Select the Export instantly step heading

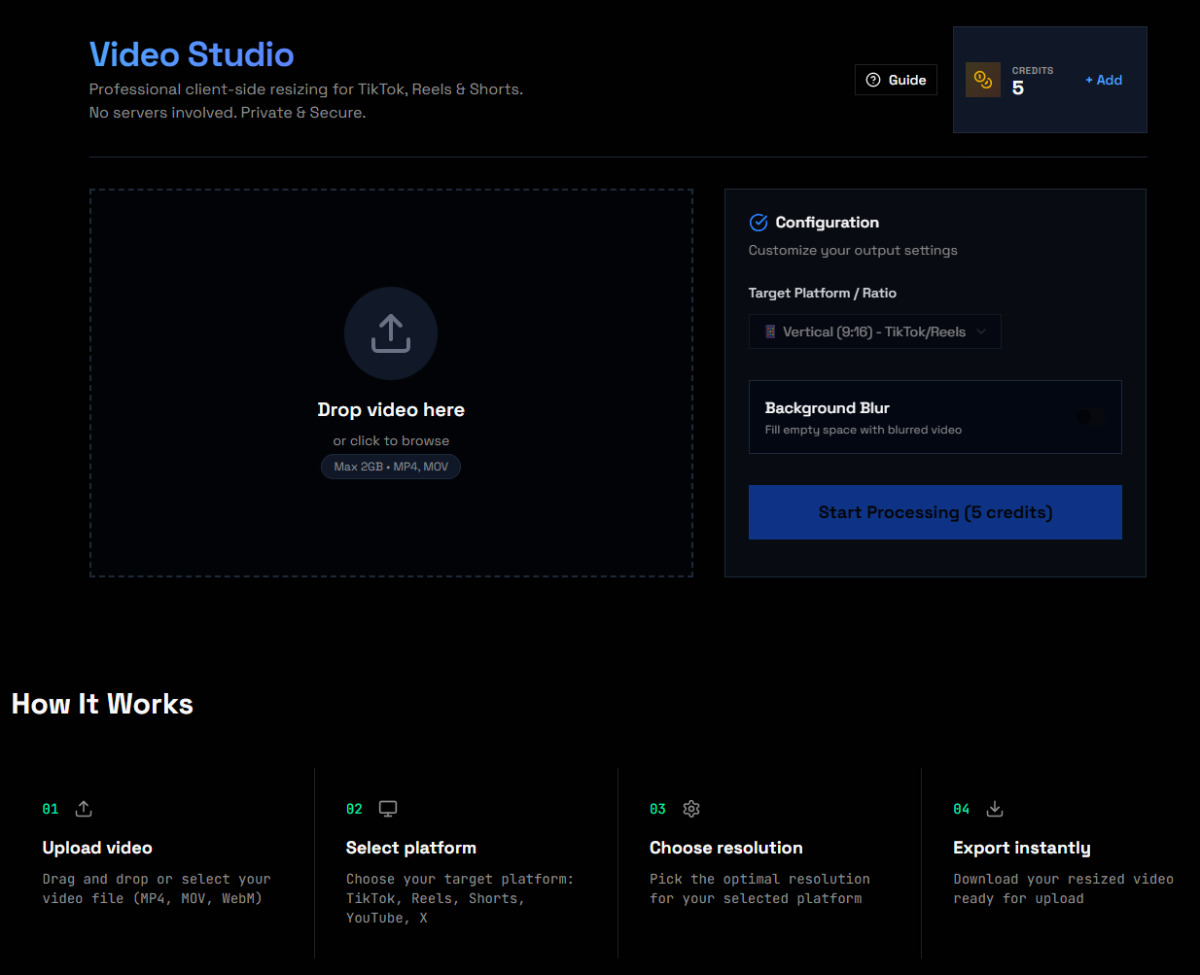coord(1021,848)
